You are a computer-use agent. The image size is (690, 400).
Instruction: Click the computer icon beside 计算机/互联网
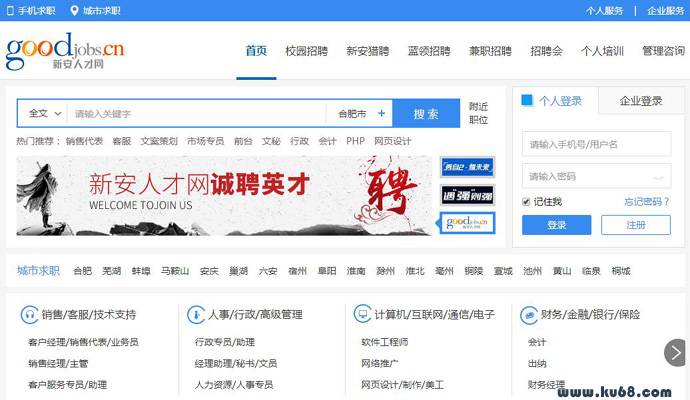[x=363, y=315]
